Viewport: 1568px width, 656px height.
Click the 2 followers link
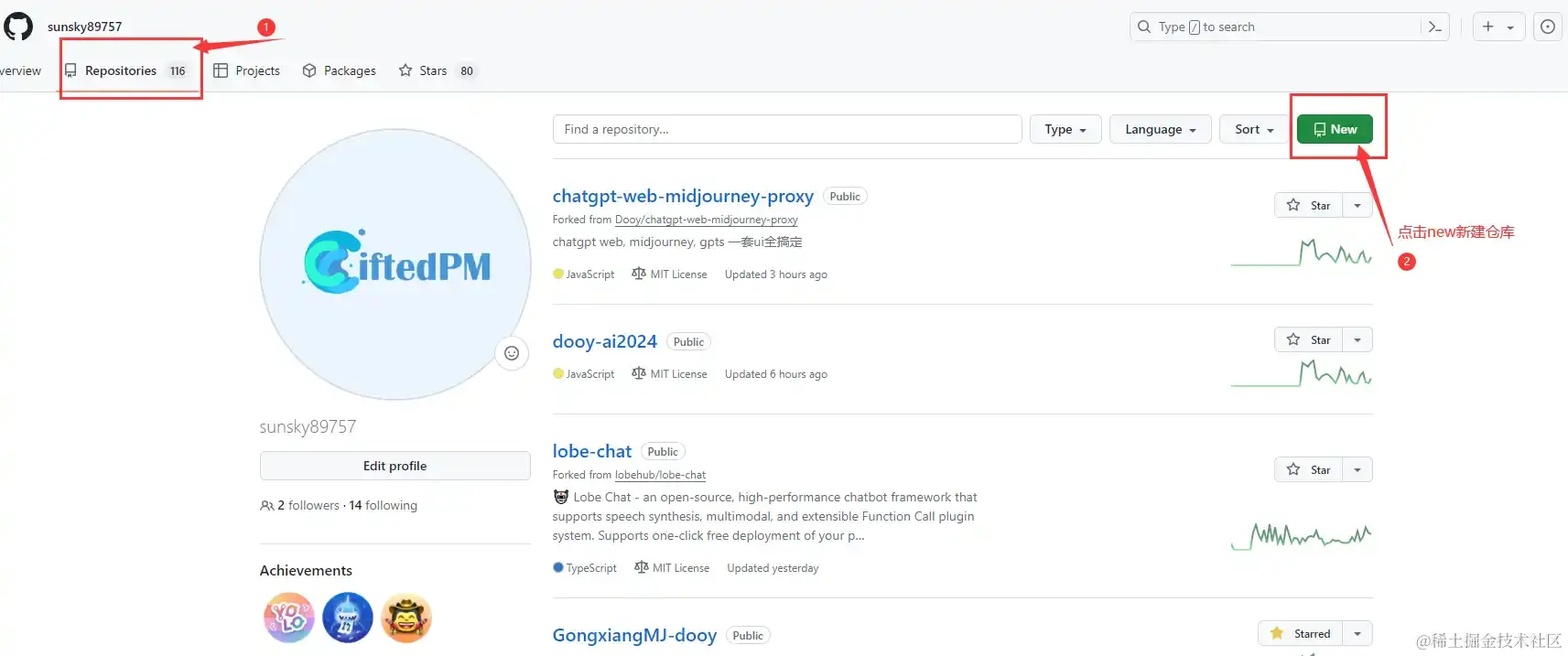click(308, 505)
